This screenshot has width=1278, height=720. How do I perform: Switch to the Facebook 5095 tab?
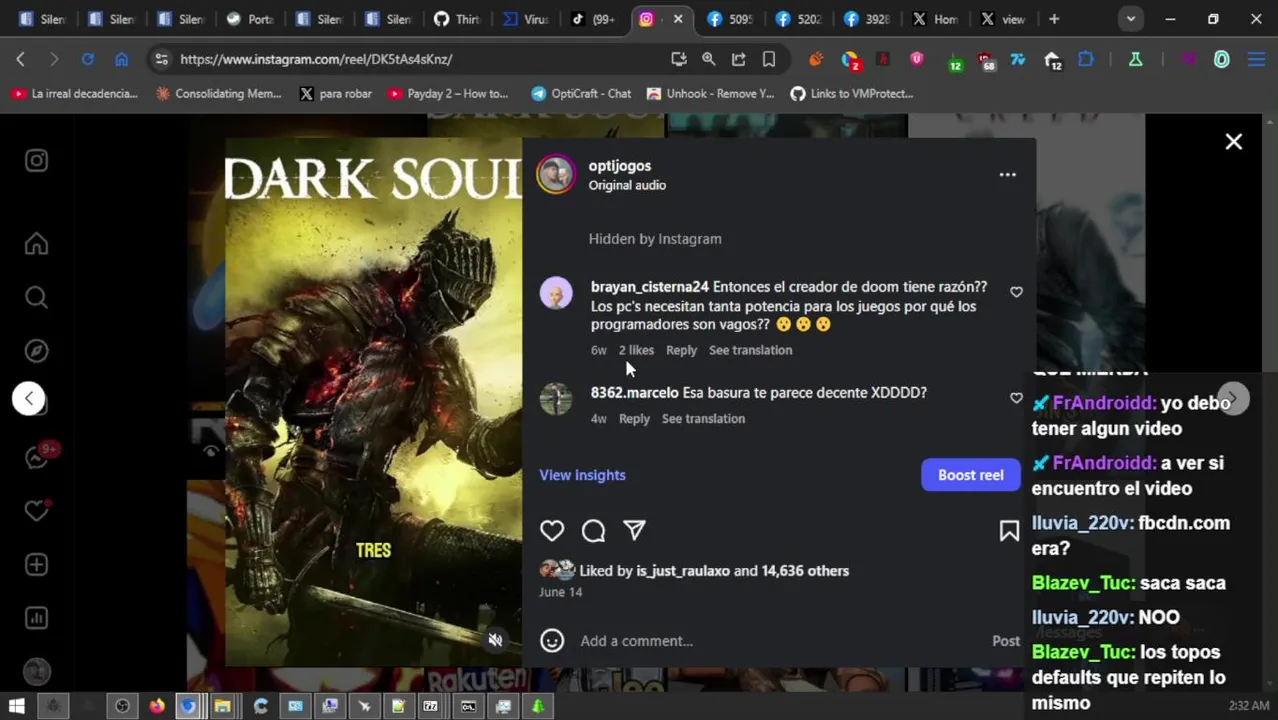729,19
